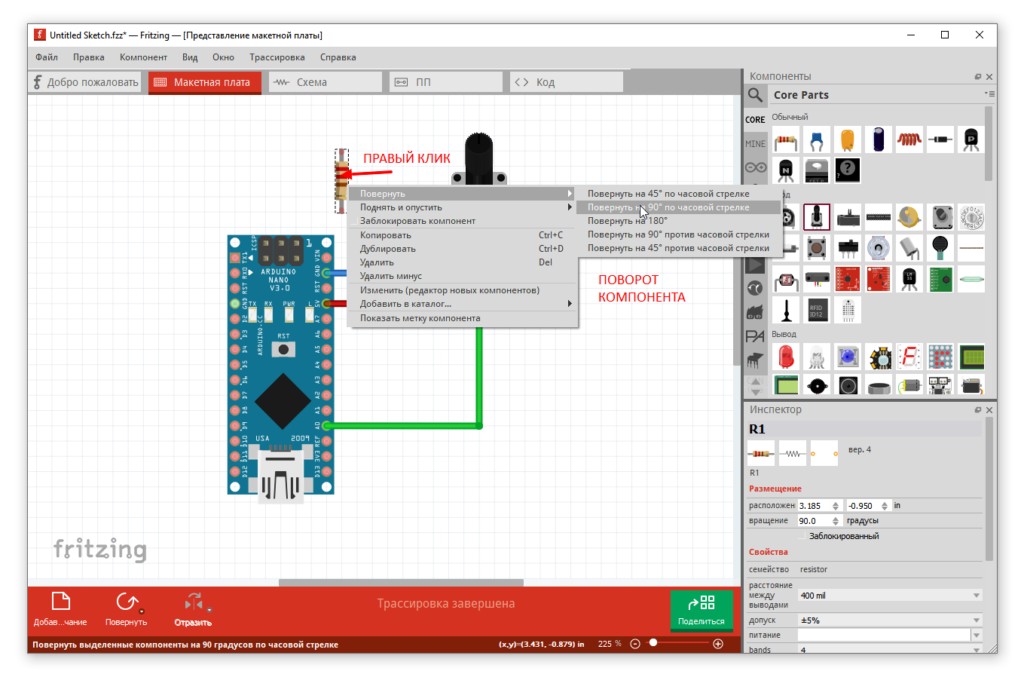Choose rotate 45° clockwise

(679, 193)
